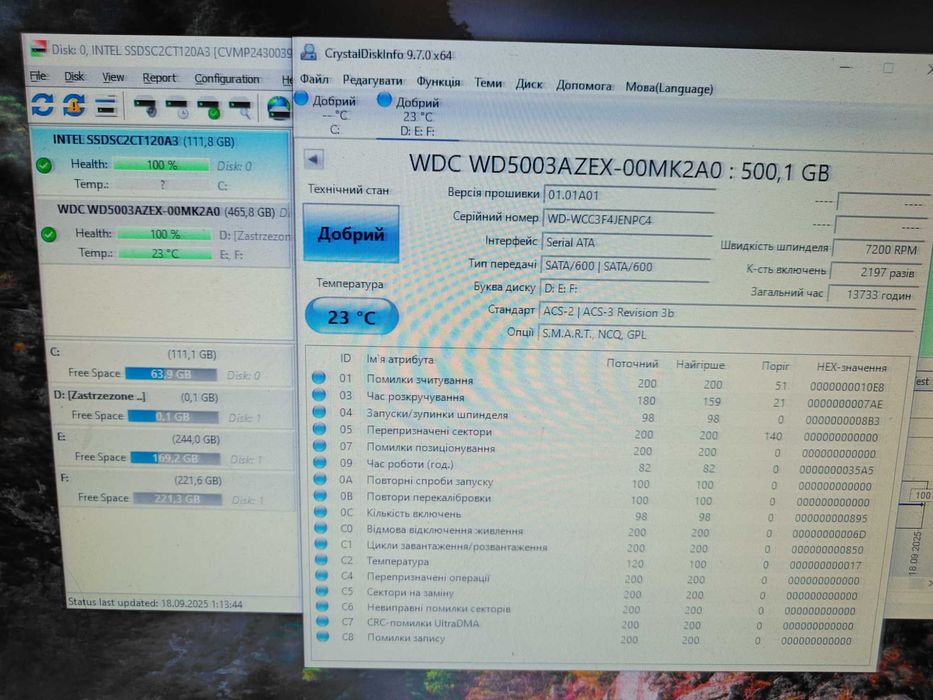Image resolution: width=933 pixels, height=700 pixels.
Task: Click status circle of attribute 03 Час розкручування
Action: click(319, 394)
